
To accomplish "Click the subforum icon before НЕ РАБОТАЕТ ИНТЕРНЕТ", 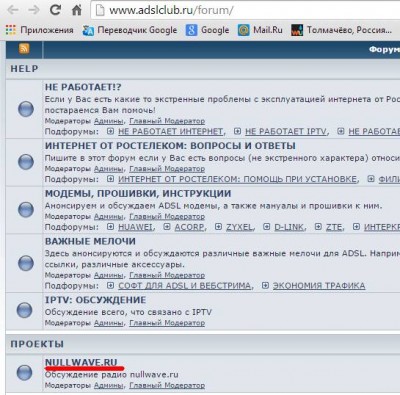I will click(110, 131).
